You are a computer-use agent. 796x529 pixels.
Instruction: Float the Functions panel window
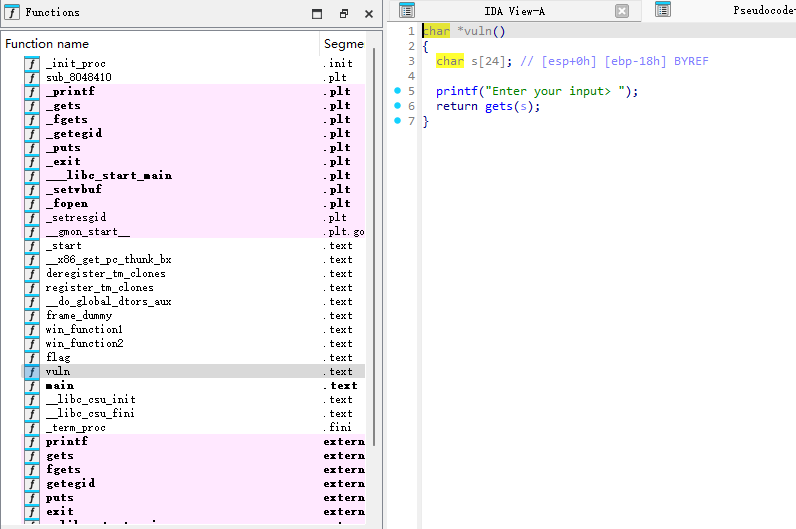(343, 14)
